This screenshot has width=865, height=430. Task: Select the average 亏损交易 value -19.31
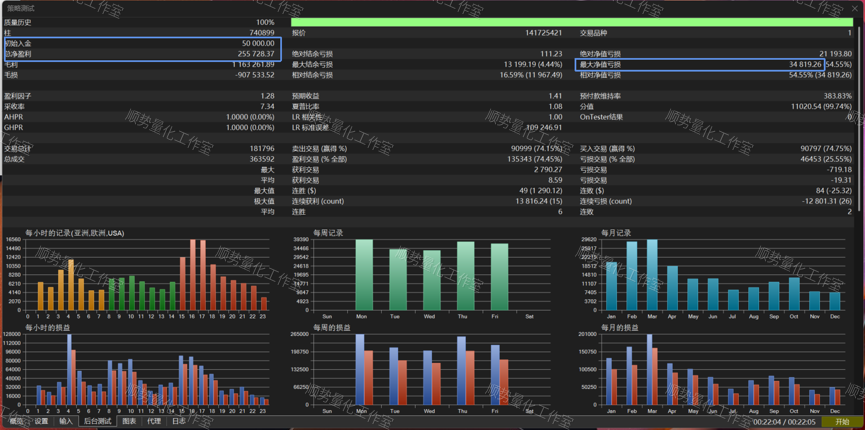pos(842,180)
